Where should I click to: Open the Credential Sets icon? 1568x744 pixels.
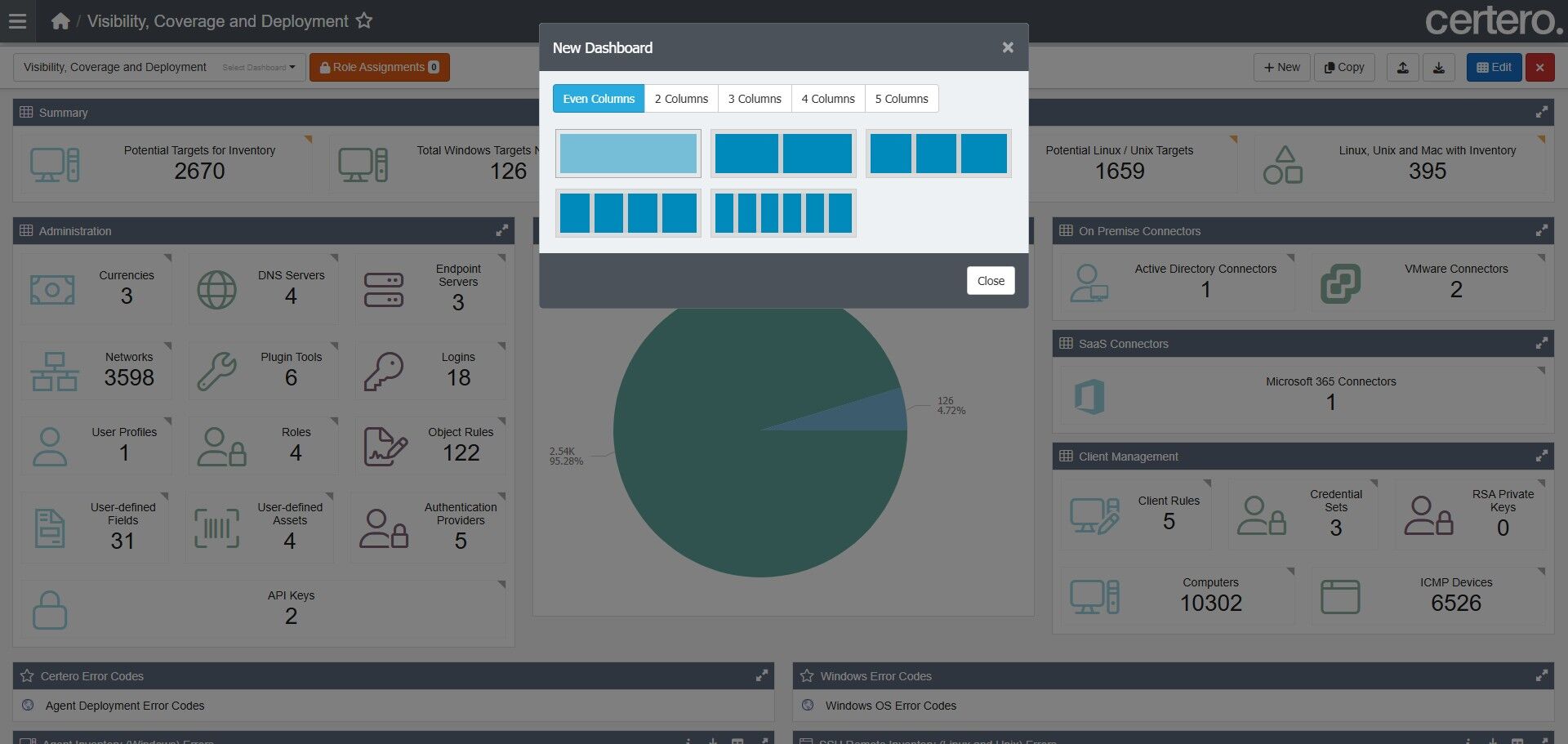[1262, 515]
